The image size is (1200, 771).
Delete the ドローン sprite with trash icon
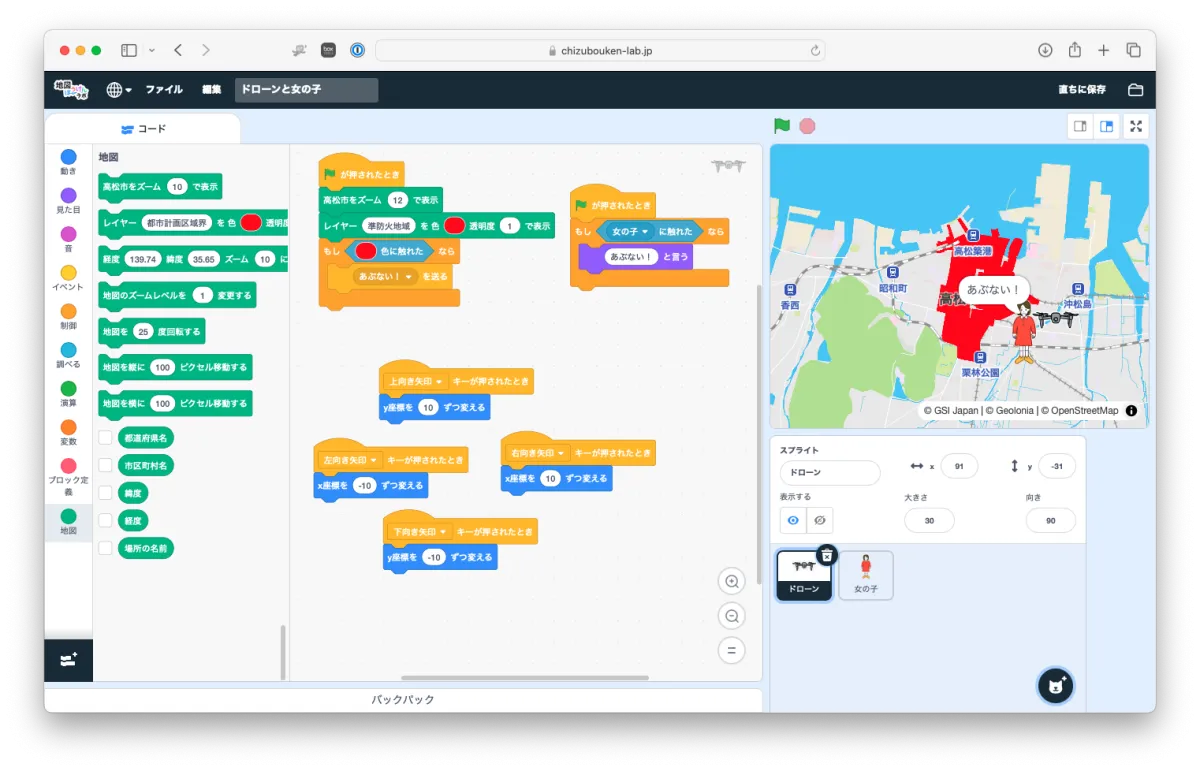click(825, 555)
